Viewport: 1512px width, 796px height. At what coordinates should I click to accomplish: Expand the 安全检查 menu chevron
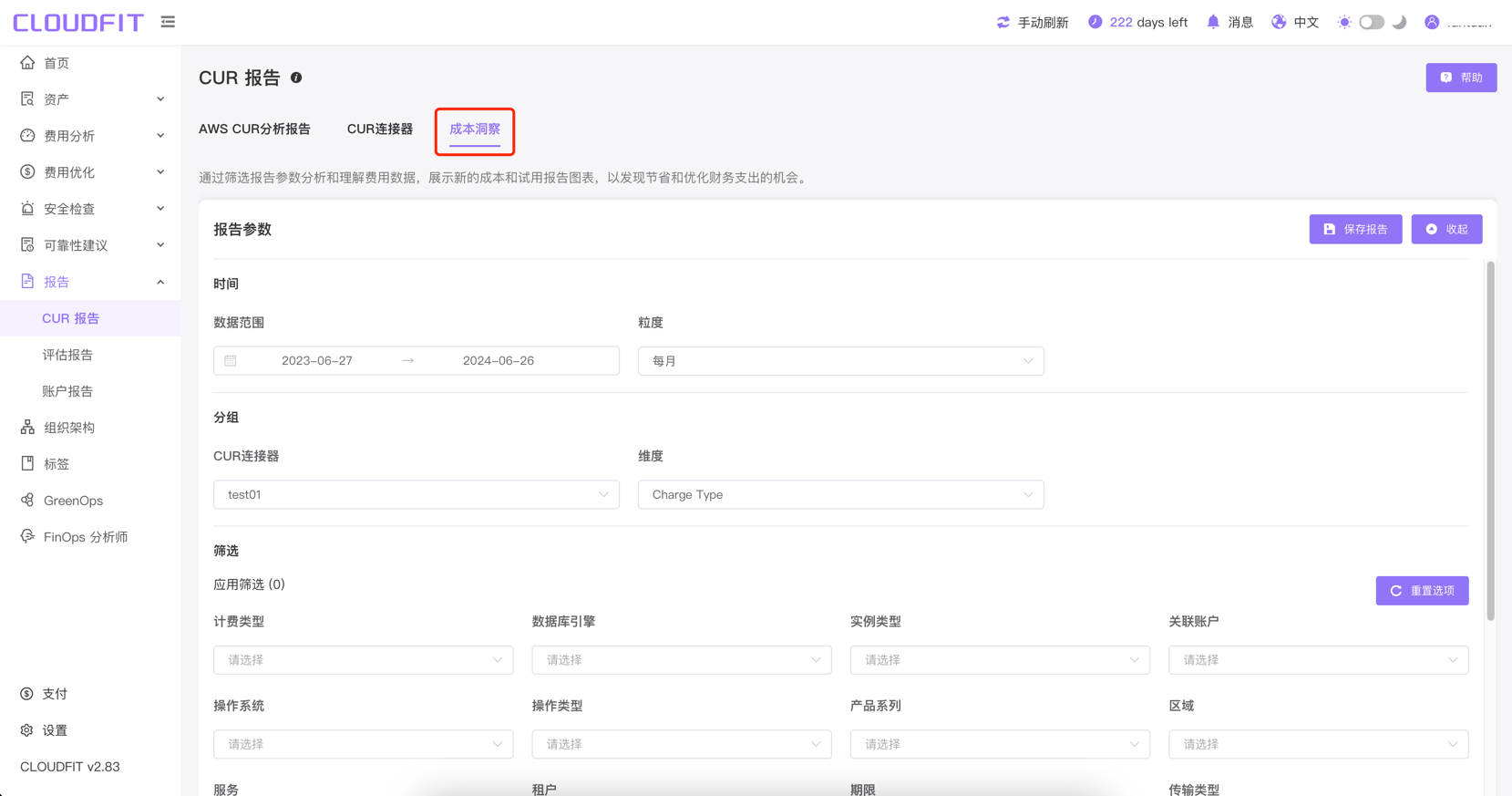click(160, 209)
